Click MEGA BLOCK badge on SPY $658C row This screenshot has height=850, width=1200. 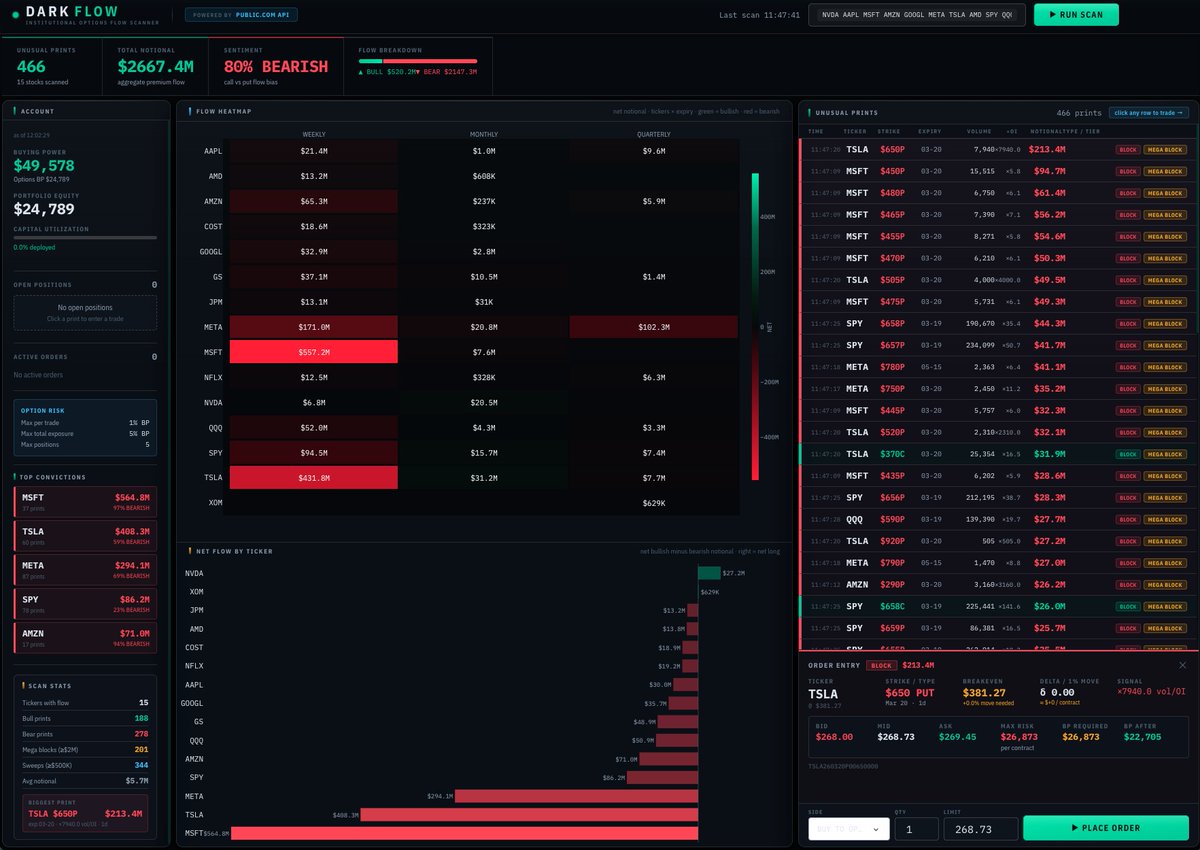(1165, 606)
